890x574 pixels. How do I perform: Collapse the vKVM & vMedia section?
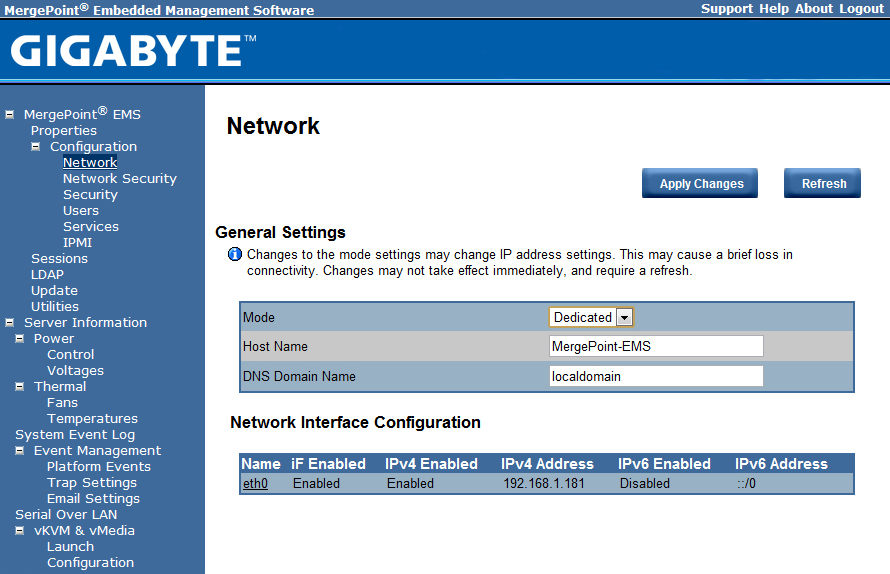[x=20, y=530]
